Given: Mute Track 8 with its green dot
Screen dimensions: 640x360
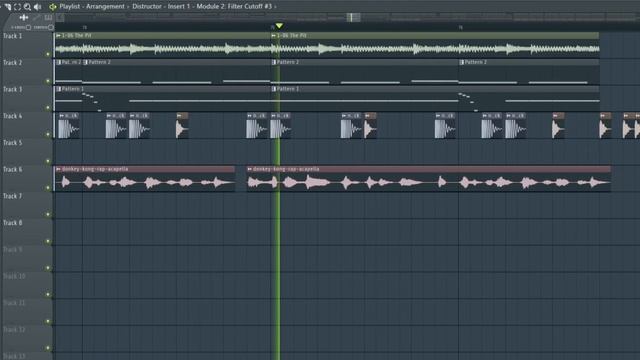Looking at the screenshot, I should (48, 241).
